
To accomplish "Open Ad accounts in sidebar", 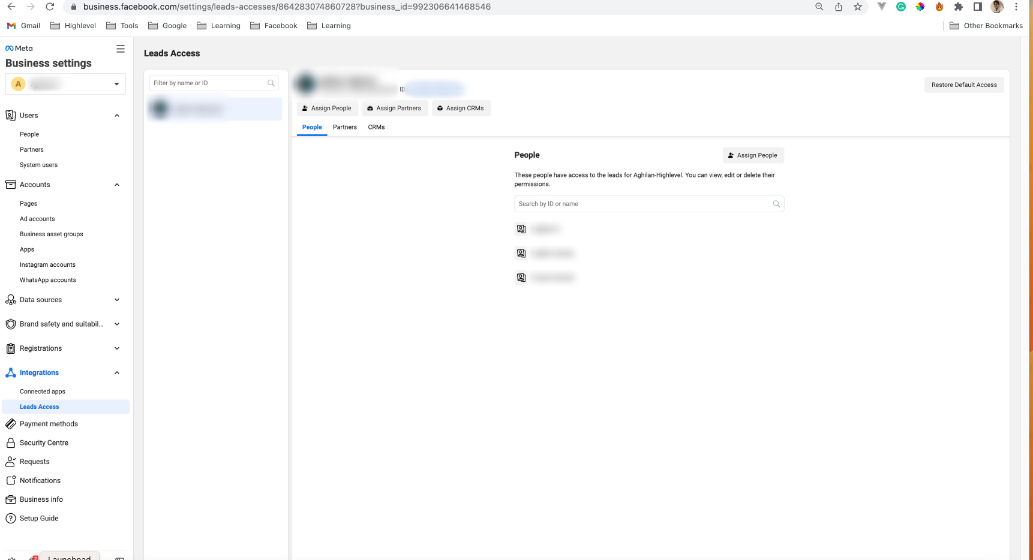I will [x=37, y=219].
